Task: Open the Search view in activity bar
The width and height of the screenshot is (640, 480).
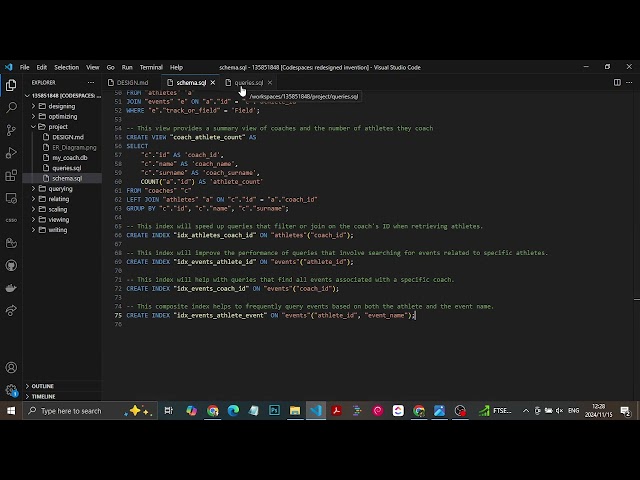Action: [x=11, y=108]
